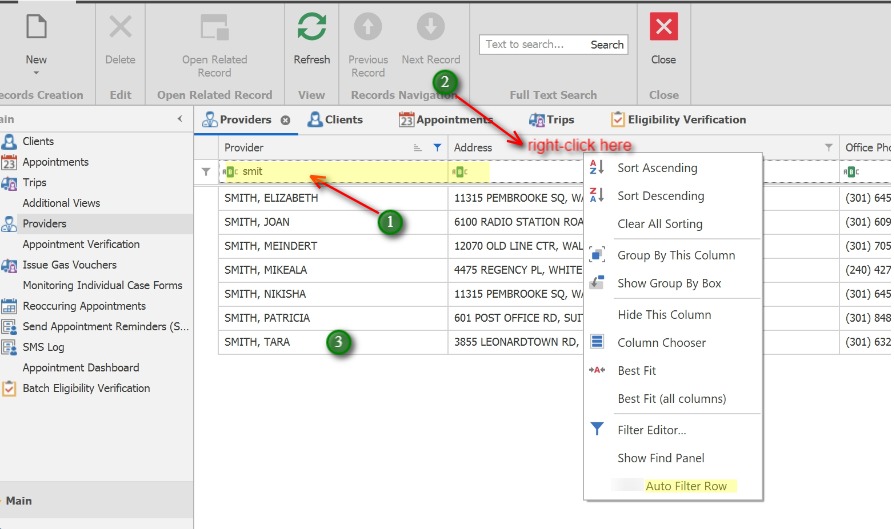Click the Text to search field
This screenshot has height=529, width=894.
pyautogui.click(x=534, y=44)
